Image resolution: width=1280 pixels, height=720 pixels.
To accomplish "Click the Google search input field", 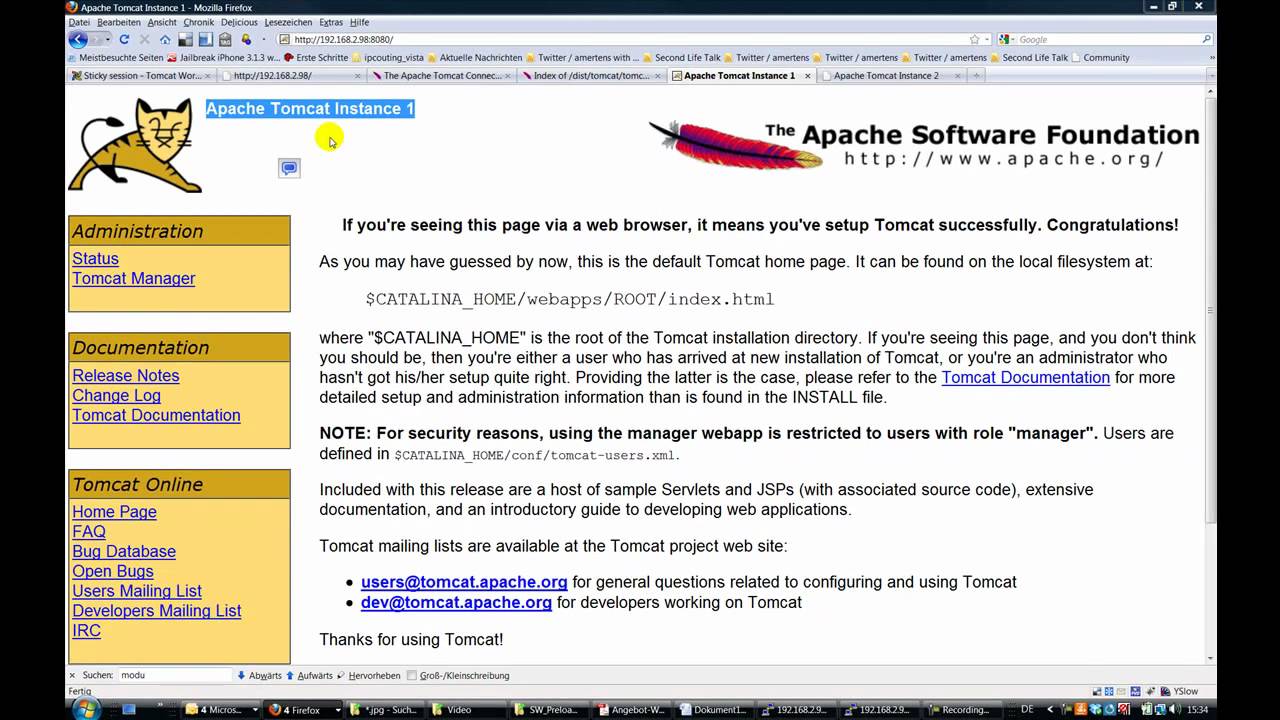I will pos(1108,39).
